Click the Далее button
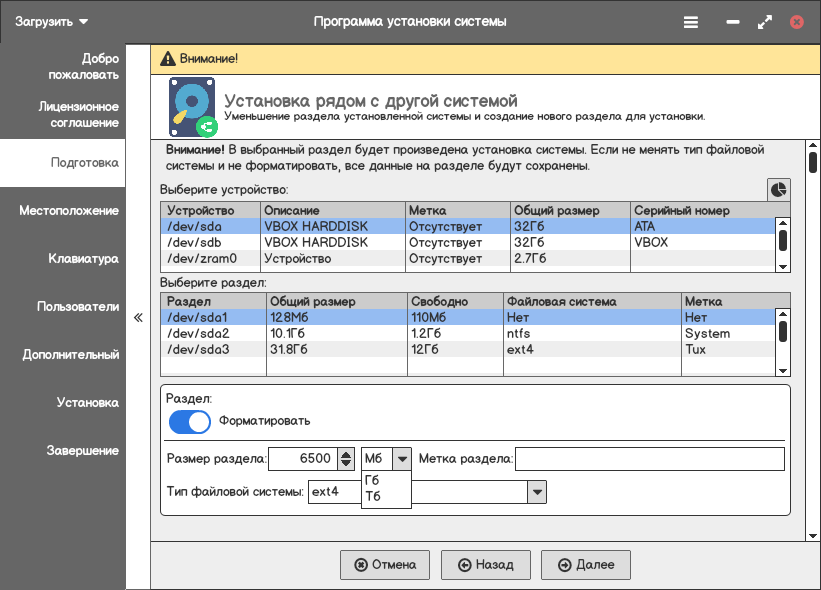821x590 pixels. tap(585, 565)
